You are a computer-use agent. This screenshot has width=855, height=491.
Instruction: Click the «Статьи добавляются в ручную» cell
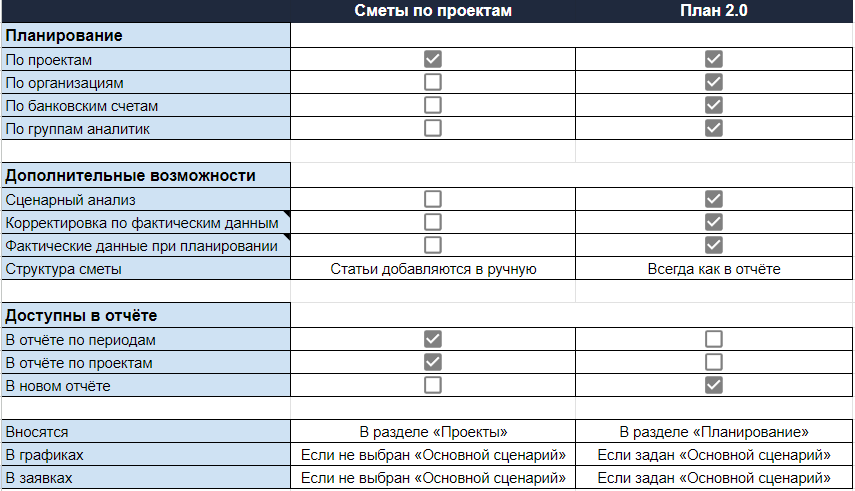[433, 268]
